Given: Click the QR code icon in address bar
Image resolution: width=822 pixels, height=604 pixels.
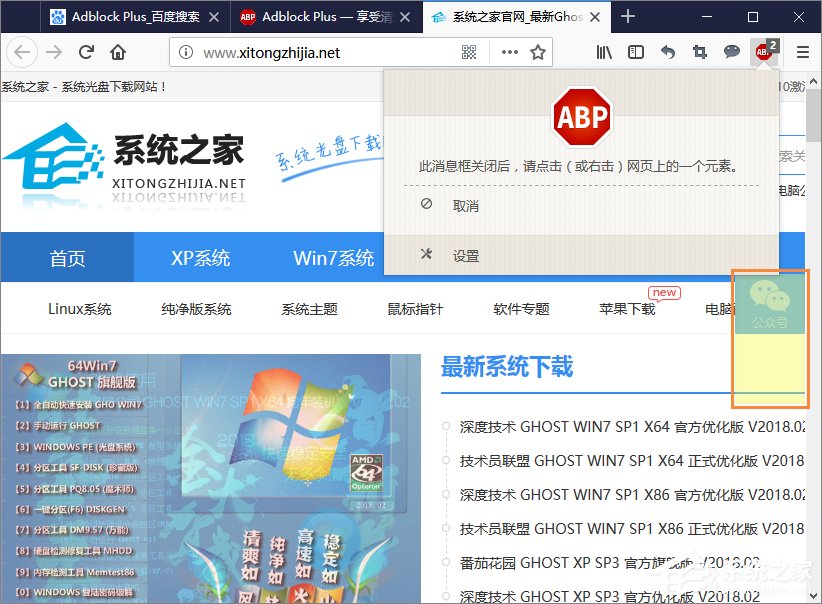Looking at the screenshot, I should coord(468,51).
